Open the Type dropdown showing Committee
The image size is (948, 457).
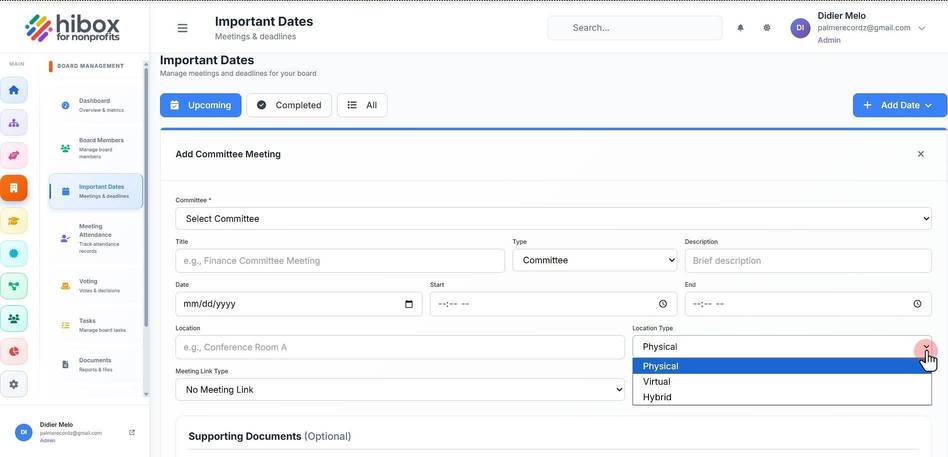[x=595, y=261]
